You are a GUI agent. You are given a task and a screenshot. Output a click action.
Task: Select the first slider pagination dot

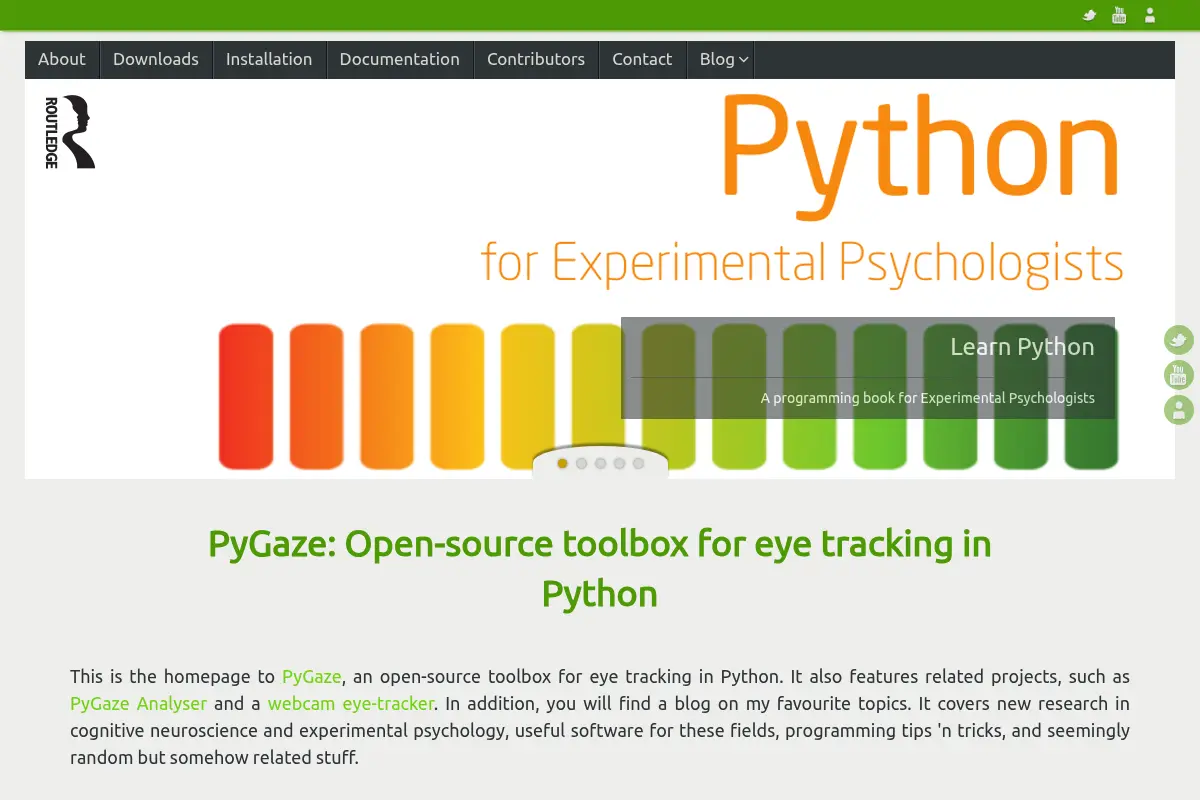[562, 463]
